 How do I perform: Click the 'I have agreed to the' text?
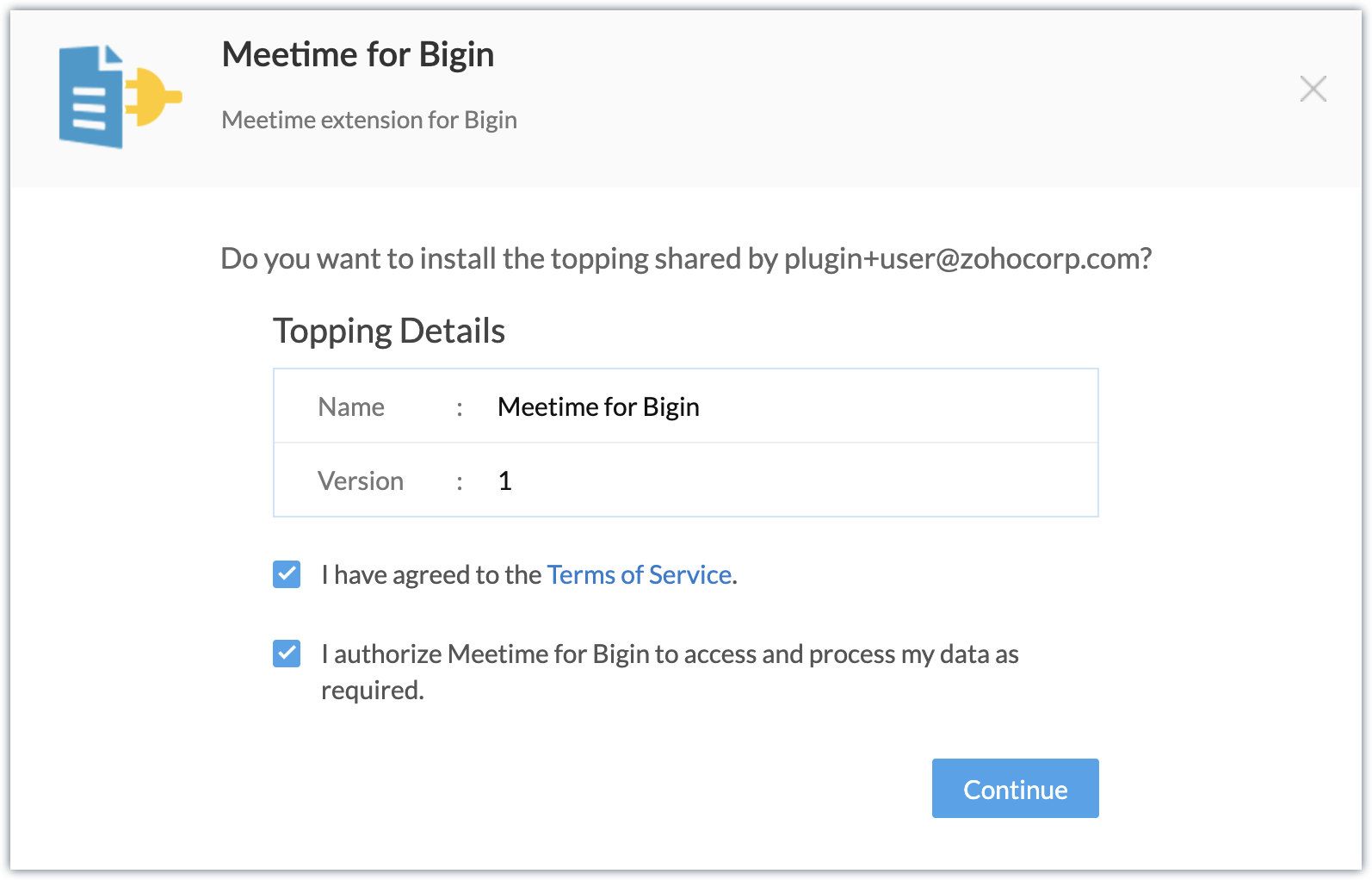(x=431, y=574)
